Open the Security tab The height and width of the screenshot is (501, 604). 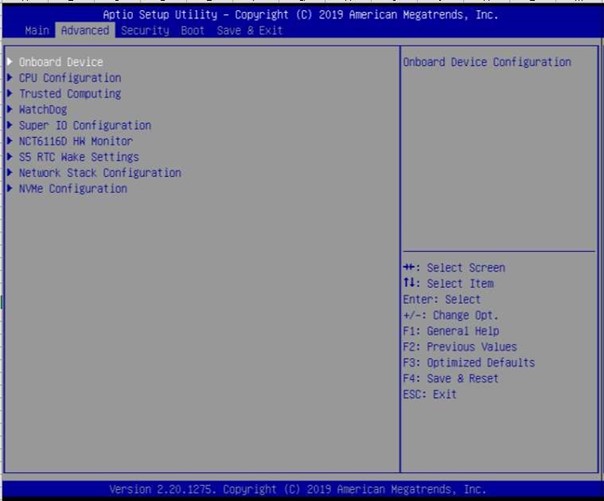point(145,31)
